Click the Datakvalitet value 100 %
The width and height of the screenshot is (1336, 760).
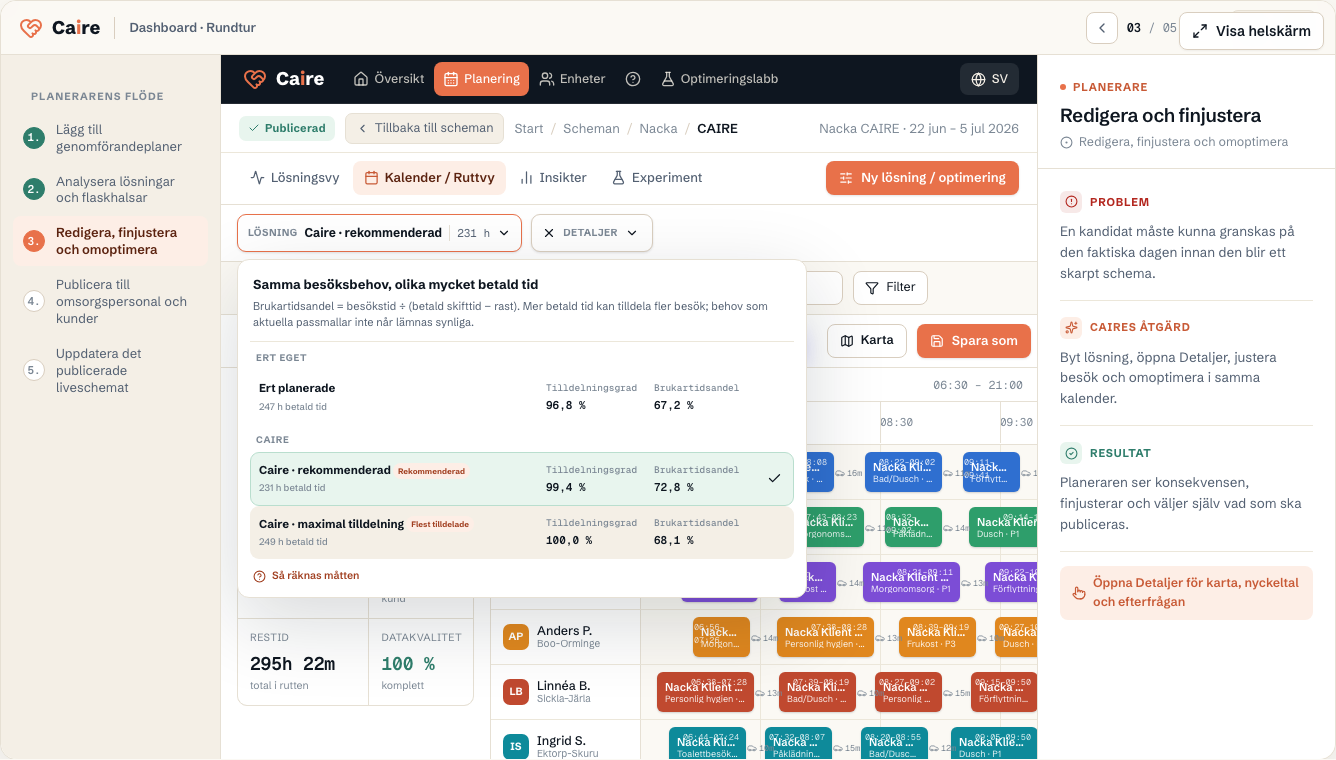coord(408,664)
